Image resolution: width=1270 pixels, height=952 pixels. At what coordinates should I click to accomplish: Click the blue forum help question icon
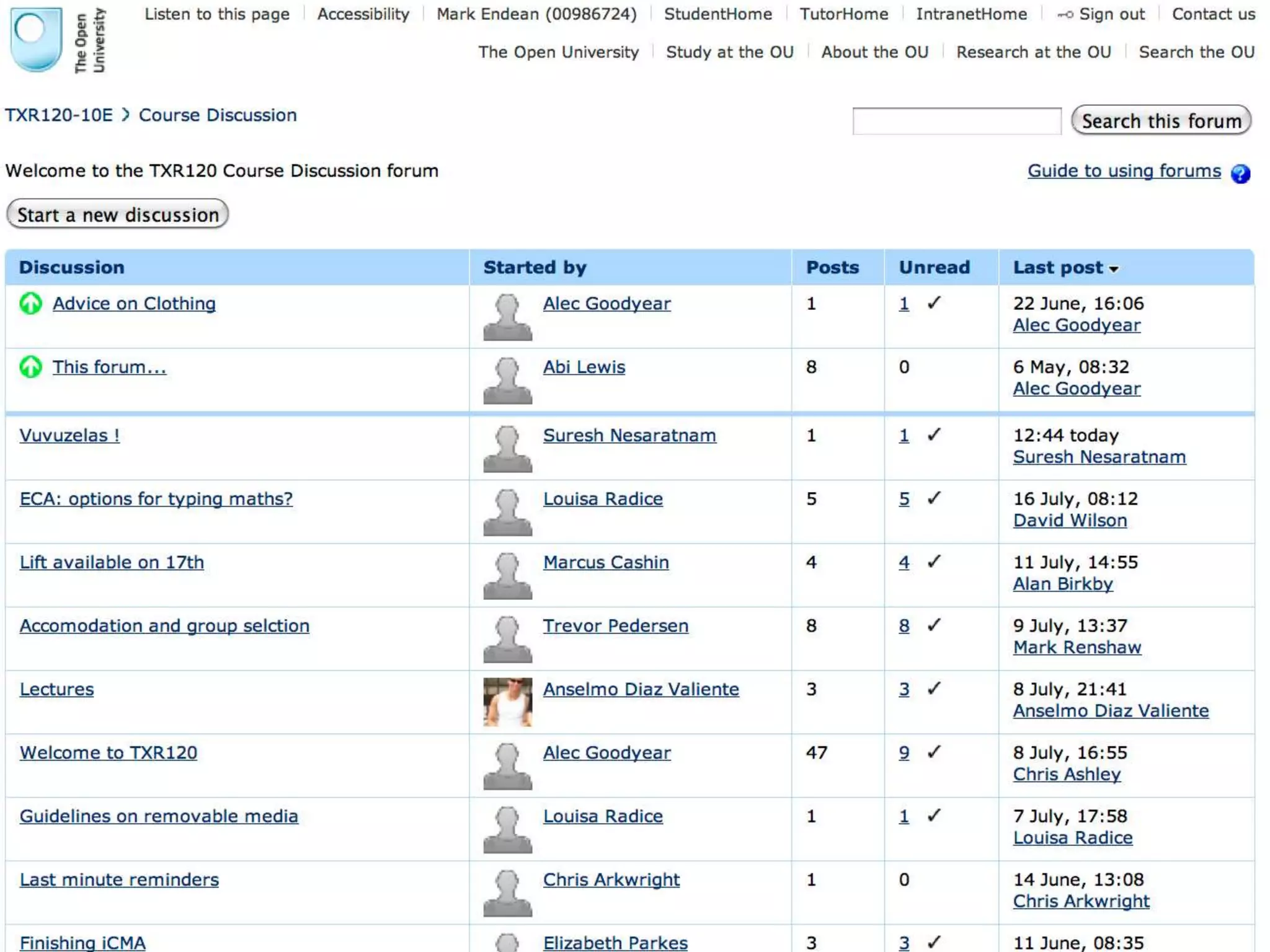1240,174
